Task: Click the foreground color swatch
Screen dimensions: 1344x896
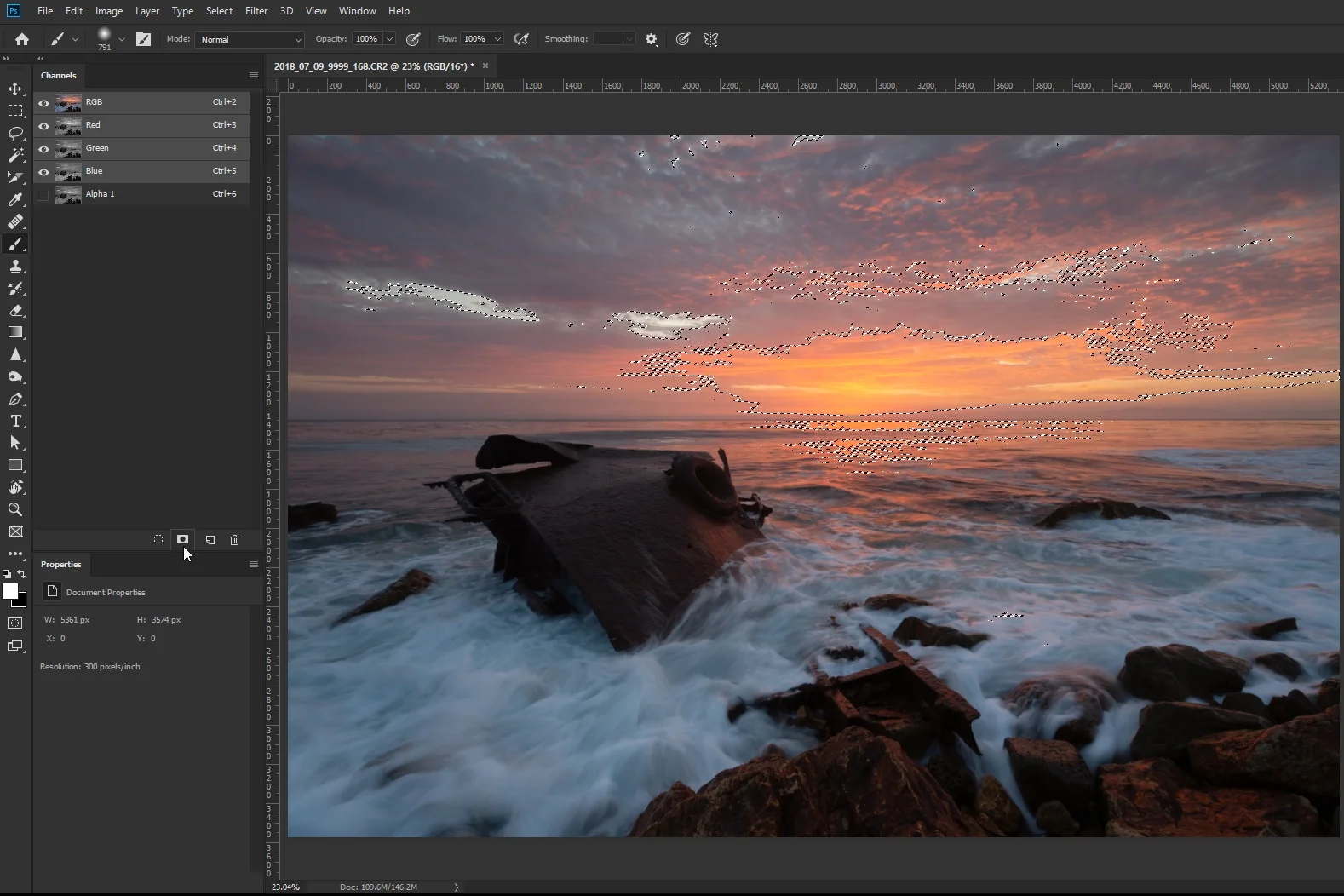Action: coord(10,591)
